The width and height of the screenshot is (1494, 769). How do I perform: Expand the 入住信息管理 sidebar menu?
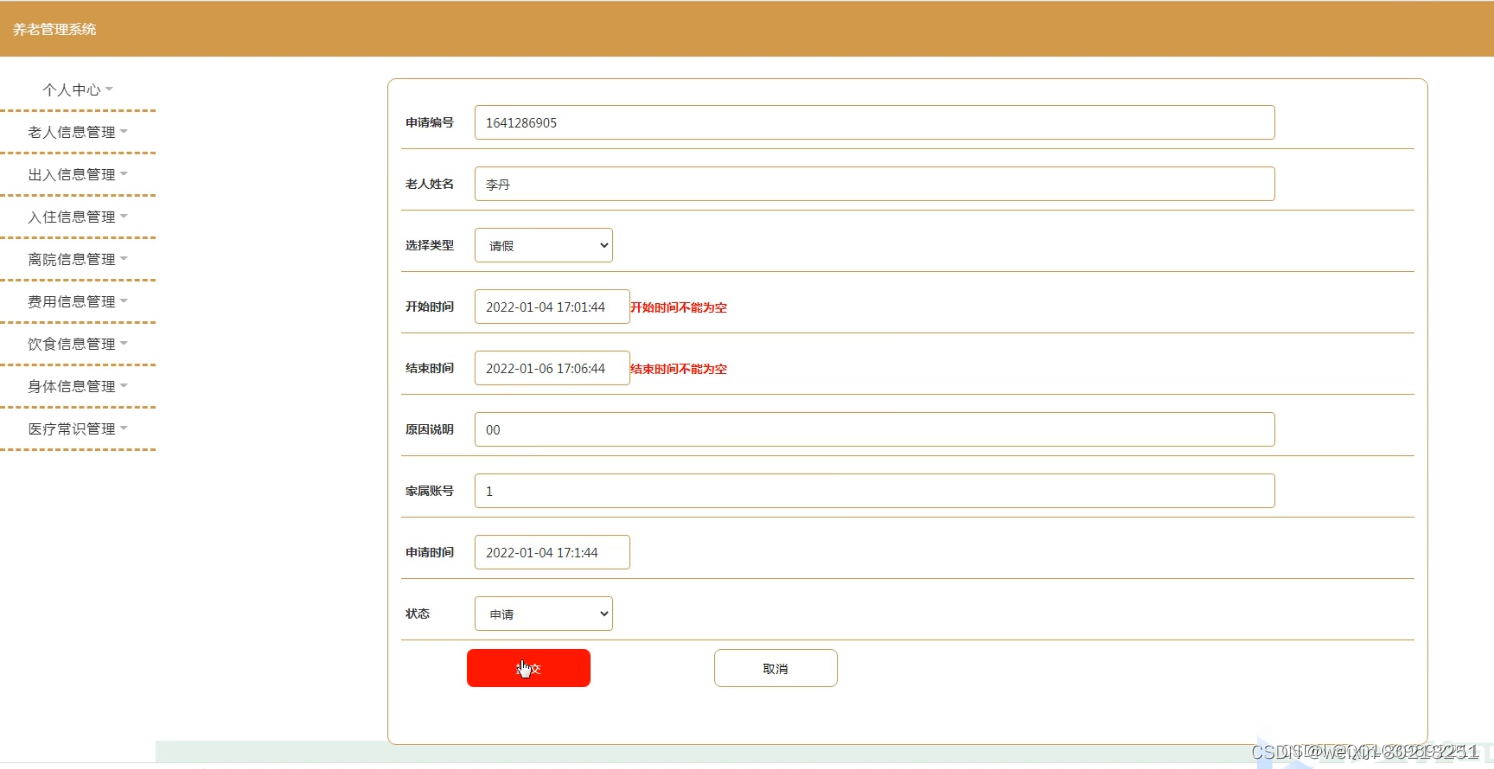(78, 216)
